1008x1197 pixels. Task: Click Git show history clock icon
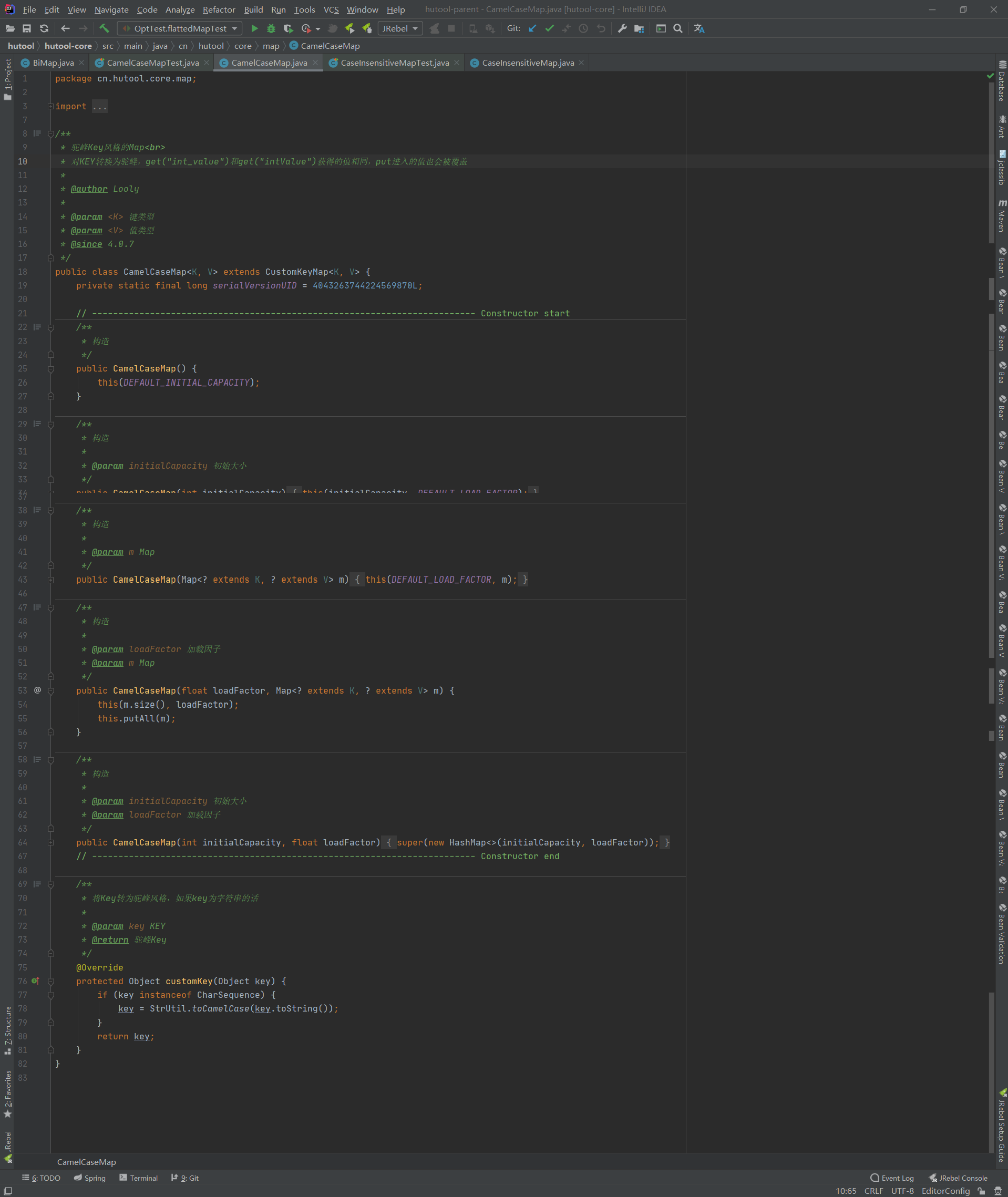(x=583, y=28)
